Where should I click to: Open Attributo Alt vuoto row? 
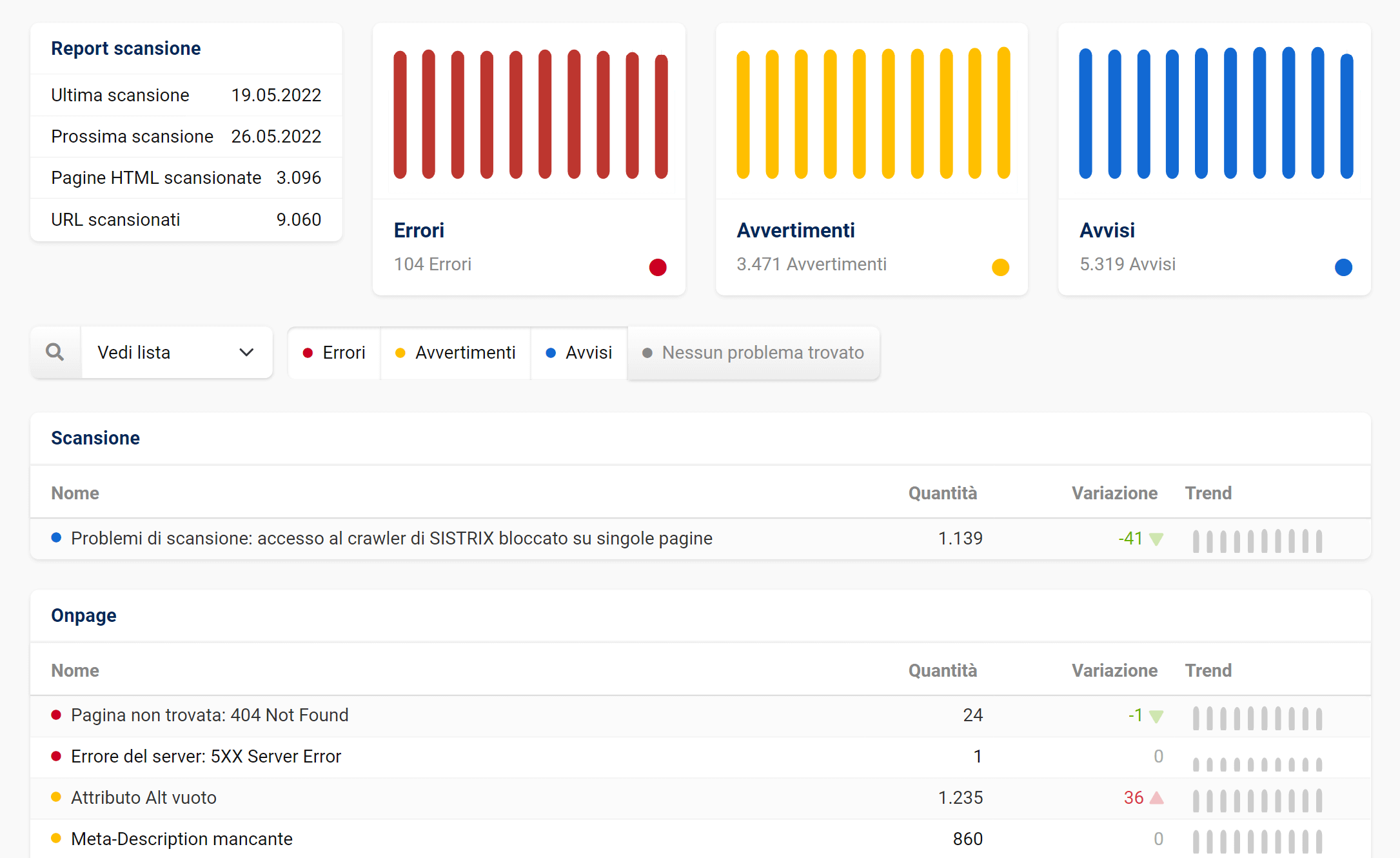click(x=700, y=798)
